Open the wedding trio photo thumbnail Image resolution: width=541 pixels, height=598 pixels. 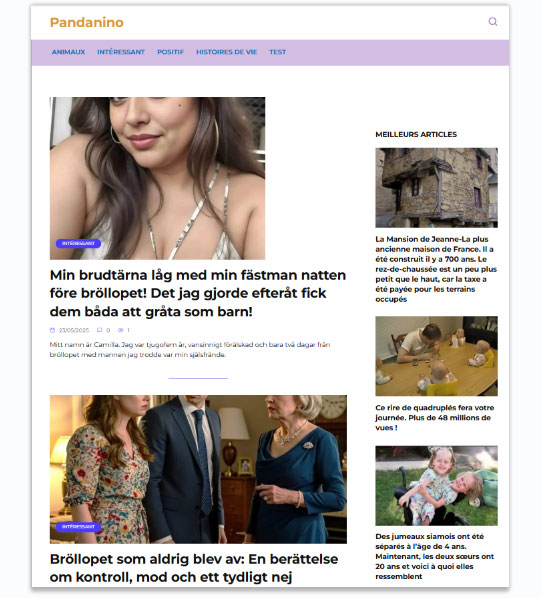click(x=198, y=469)
